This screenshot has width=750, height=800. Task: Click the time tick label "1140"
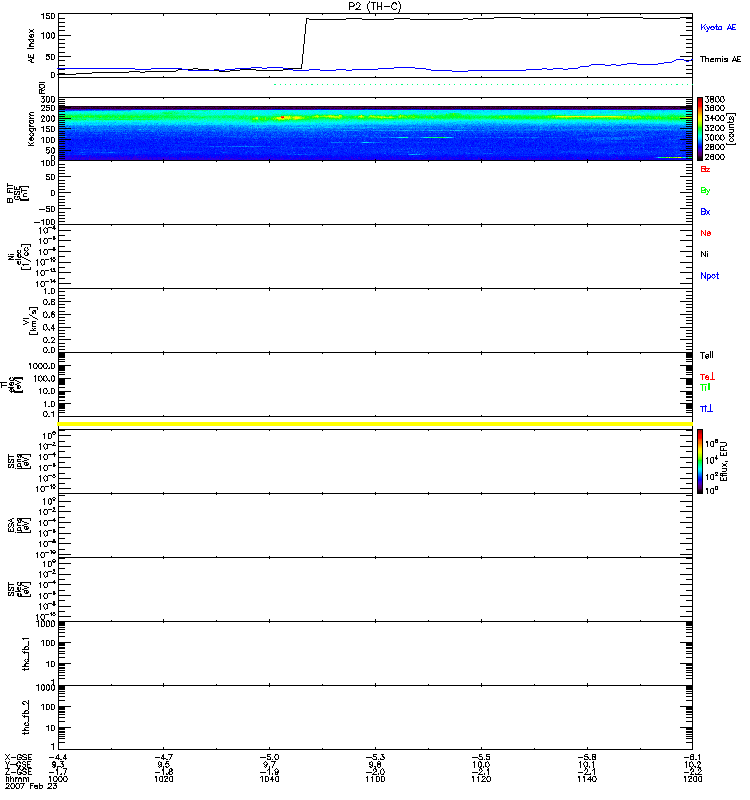pos(587,779)
